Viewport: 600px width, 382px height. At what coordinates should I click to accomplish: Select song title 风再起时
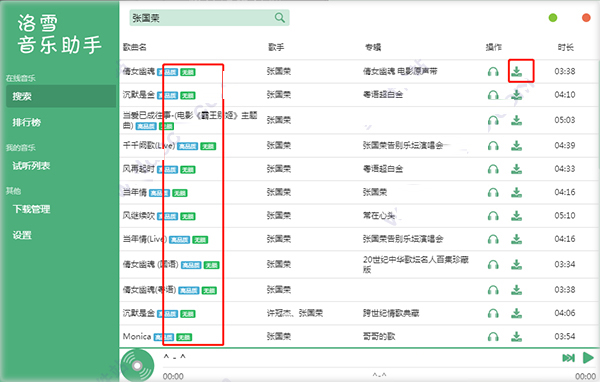pos(139,169)
